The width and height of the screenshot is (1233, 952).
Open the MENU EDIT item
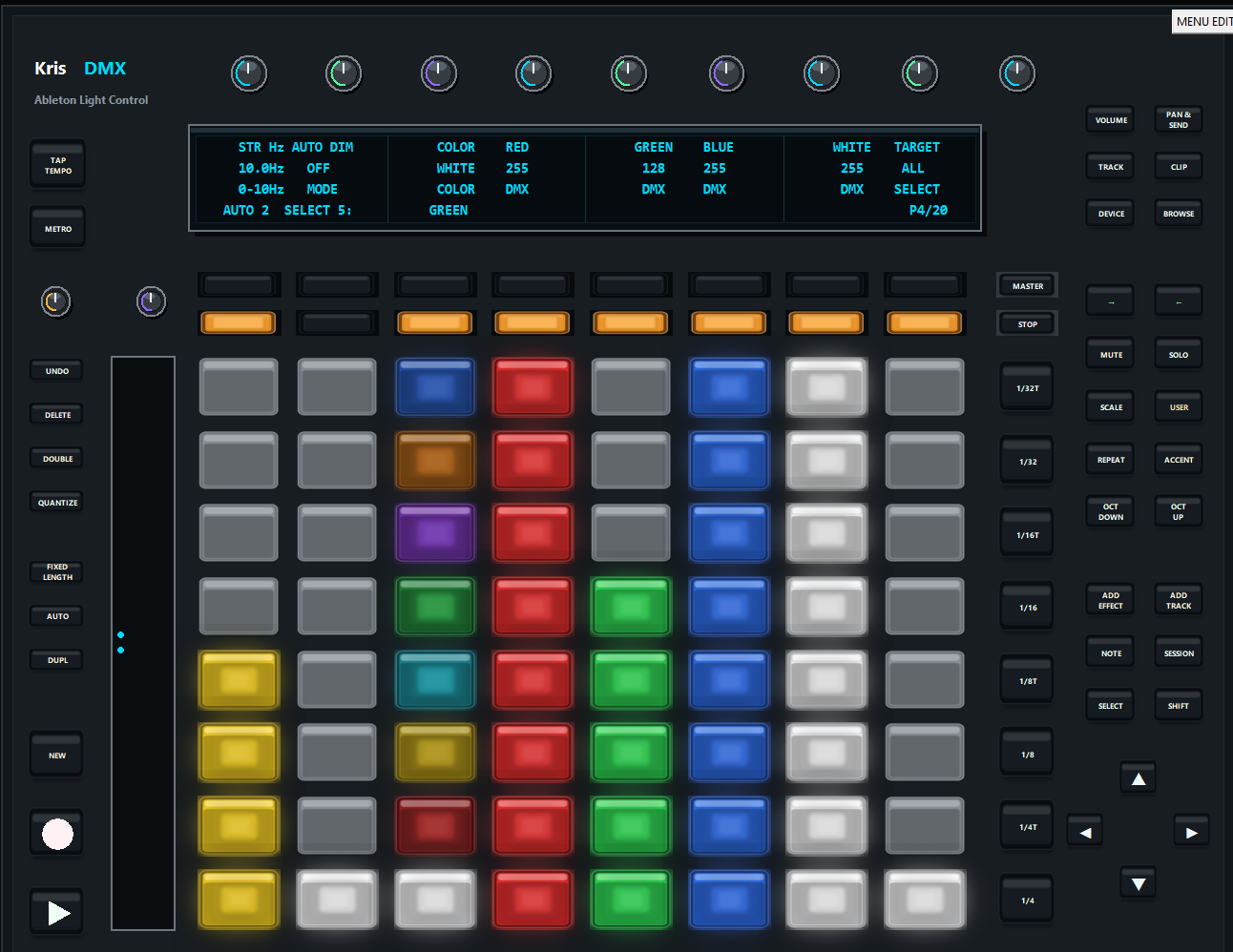(x=1202, y=21)
